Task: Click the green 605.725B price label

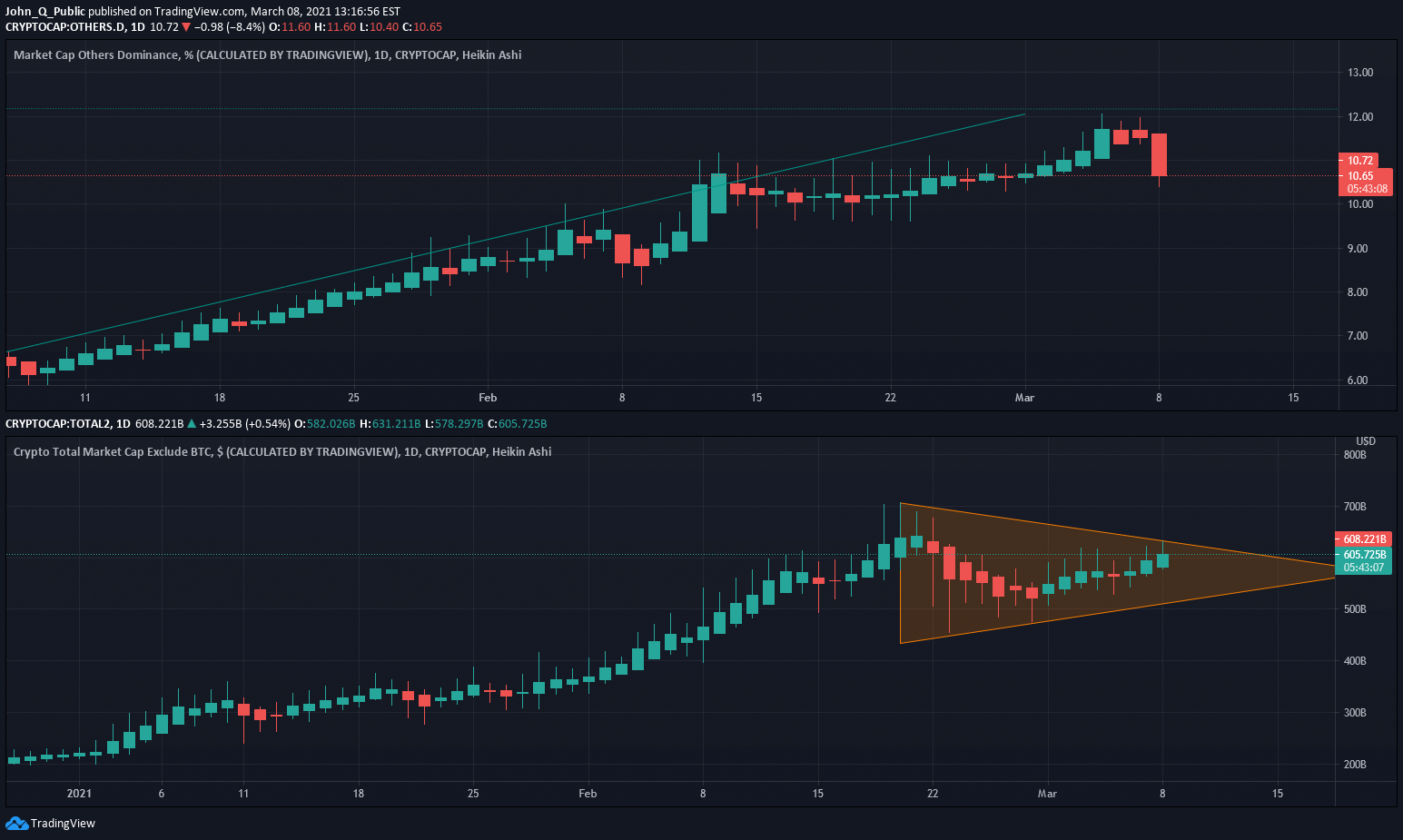Action: 1363,560
